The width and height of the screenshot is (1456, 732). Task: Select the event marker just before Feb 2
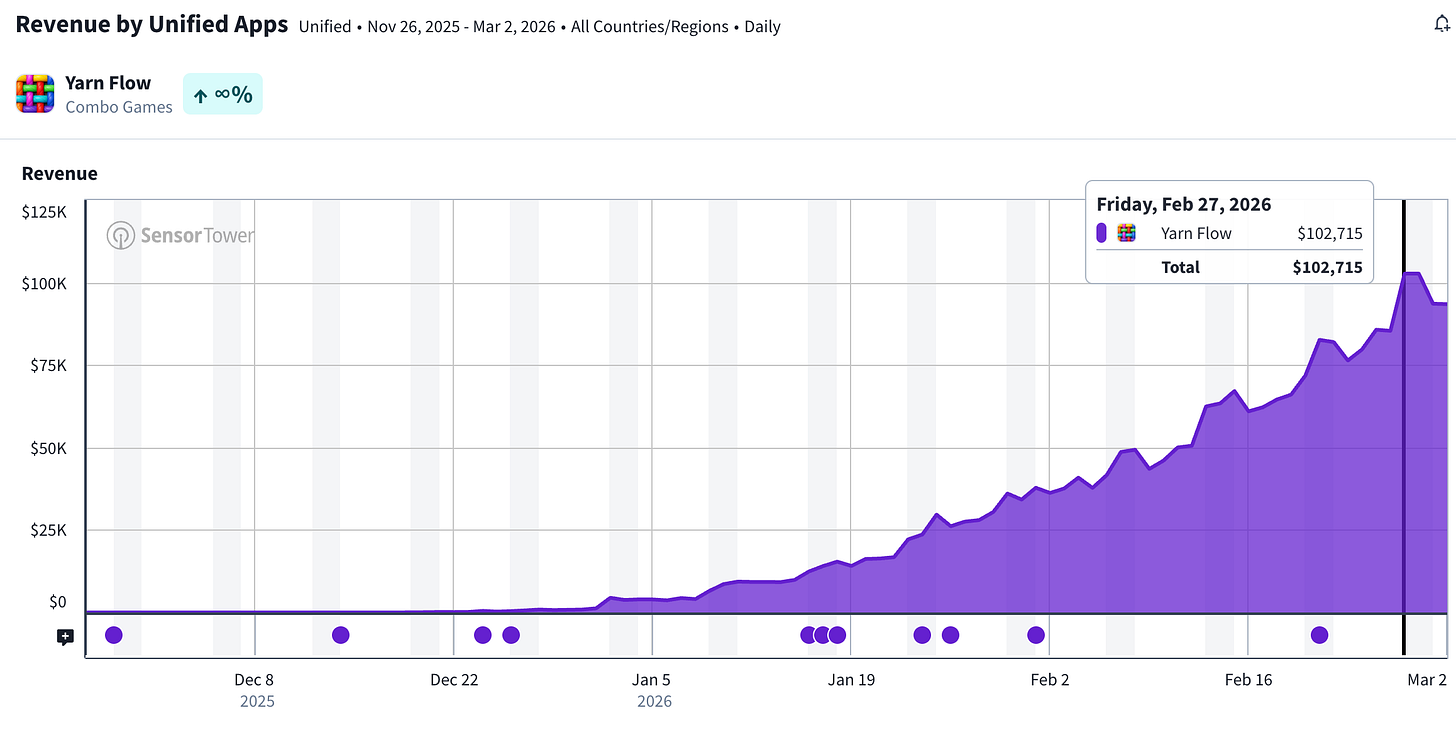[x=1036, y=635]
